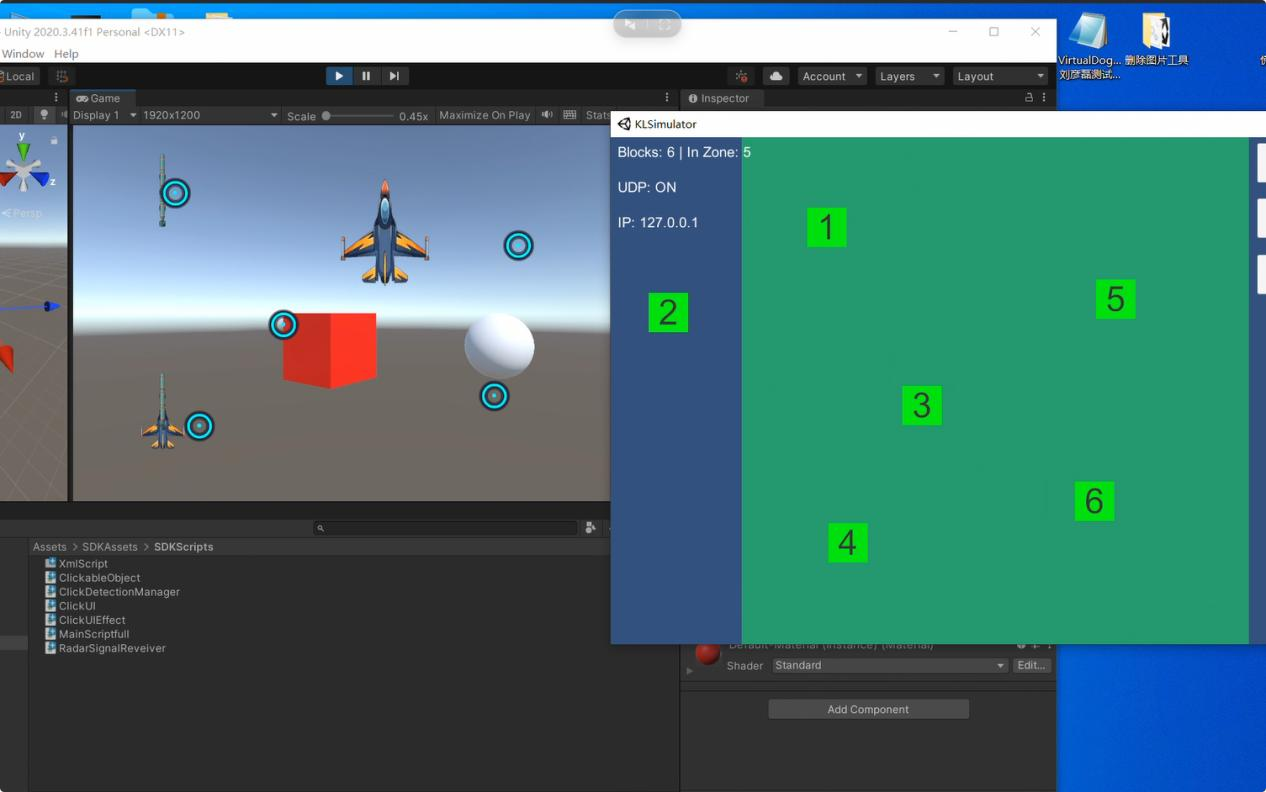Enable Maximize On Play

484,114
